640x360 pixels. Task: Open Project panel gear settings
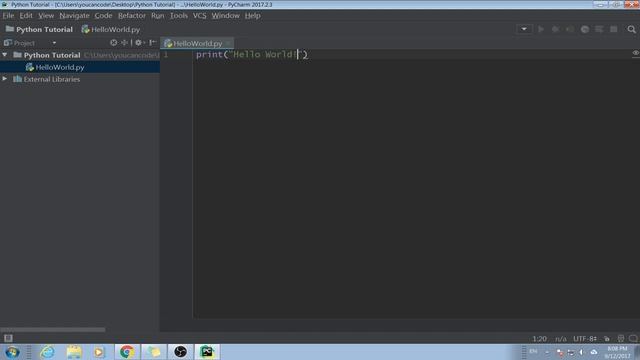(x=139, y=42)
